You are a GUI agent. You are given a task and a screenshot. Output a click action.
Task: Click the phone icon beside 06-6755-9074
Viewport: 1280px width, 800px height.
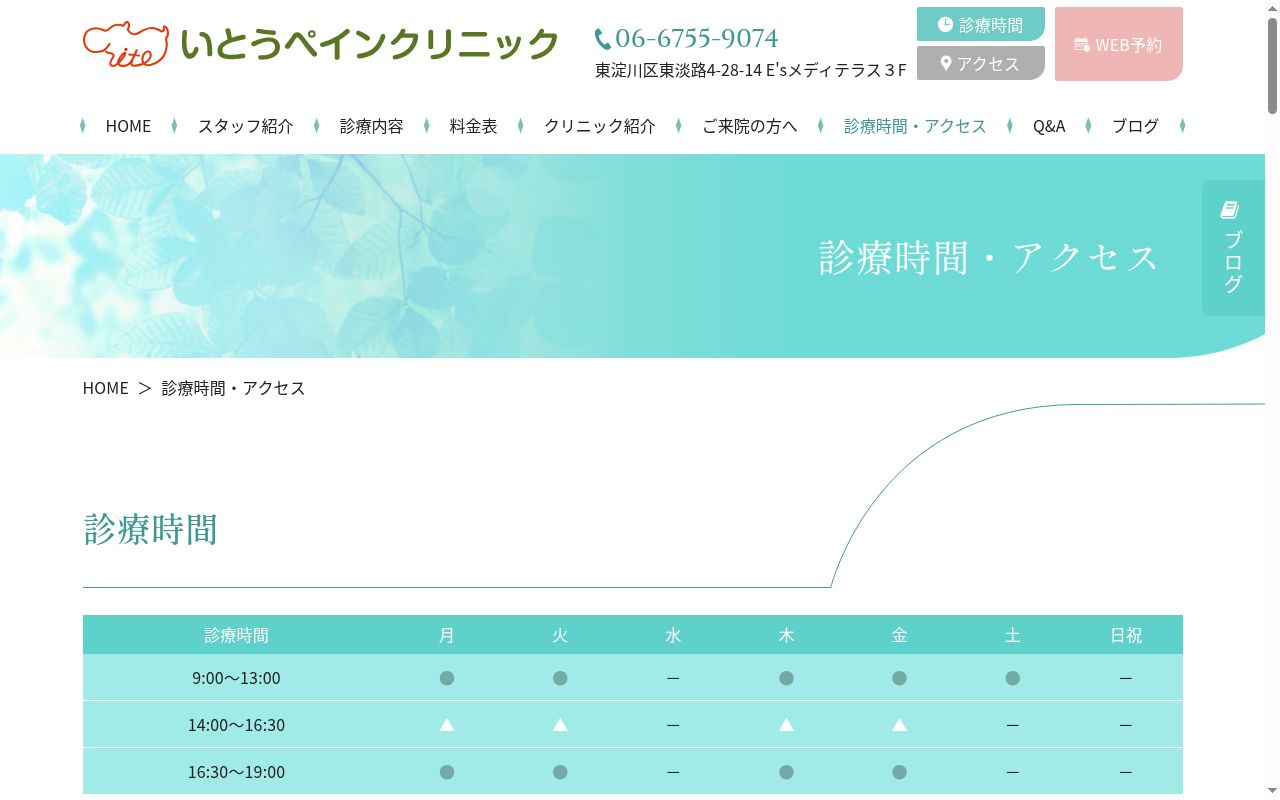(x=603, y=39)
